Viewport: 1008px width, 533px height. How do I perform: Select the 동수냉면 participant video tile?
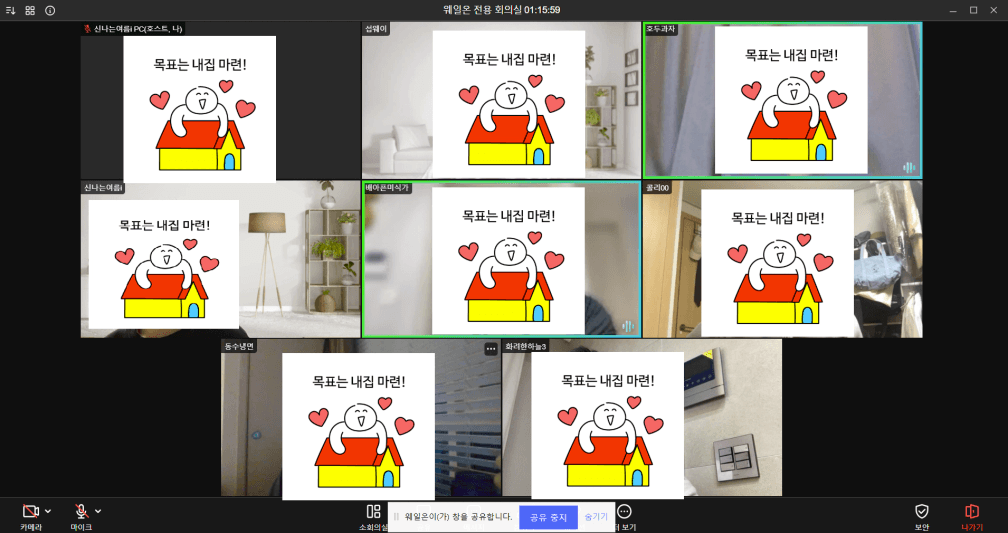(x=361, y=418)
